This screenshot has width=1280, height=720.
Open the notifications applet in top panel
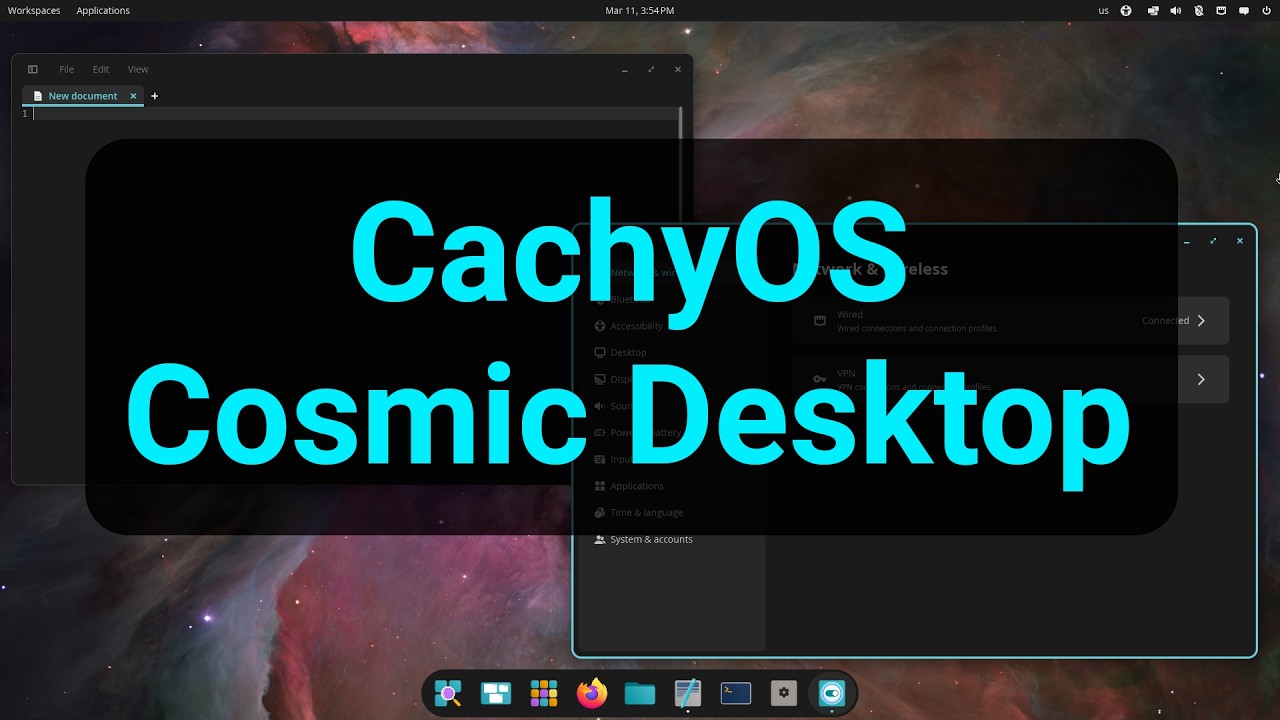coord(1244,11)
